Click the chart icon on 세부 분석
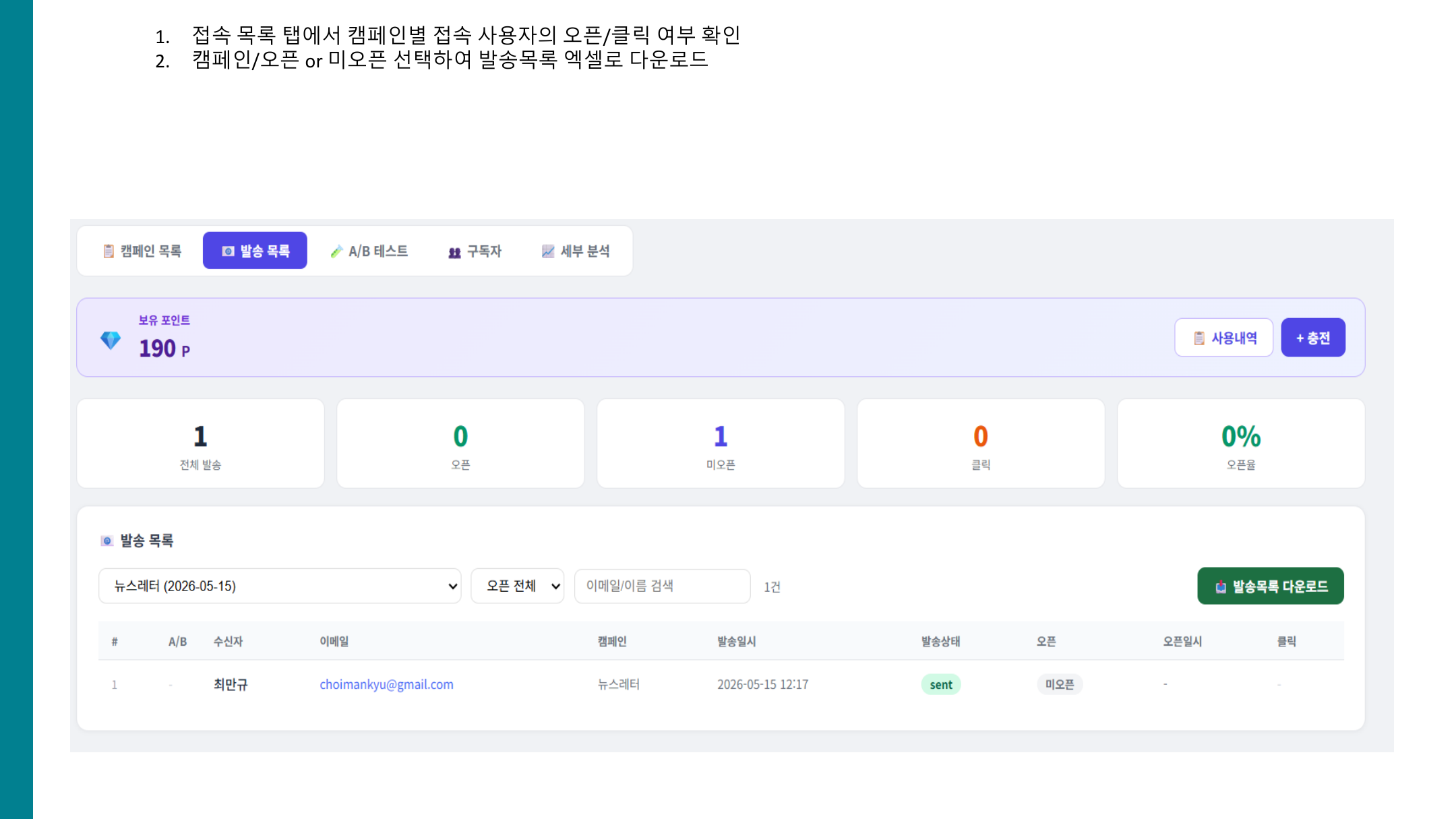Image resolution: width=1456 pixels, height=819 pixels. coord(548,251)
